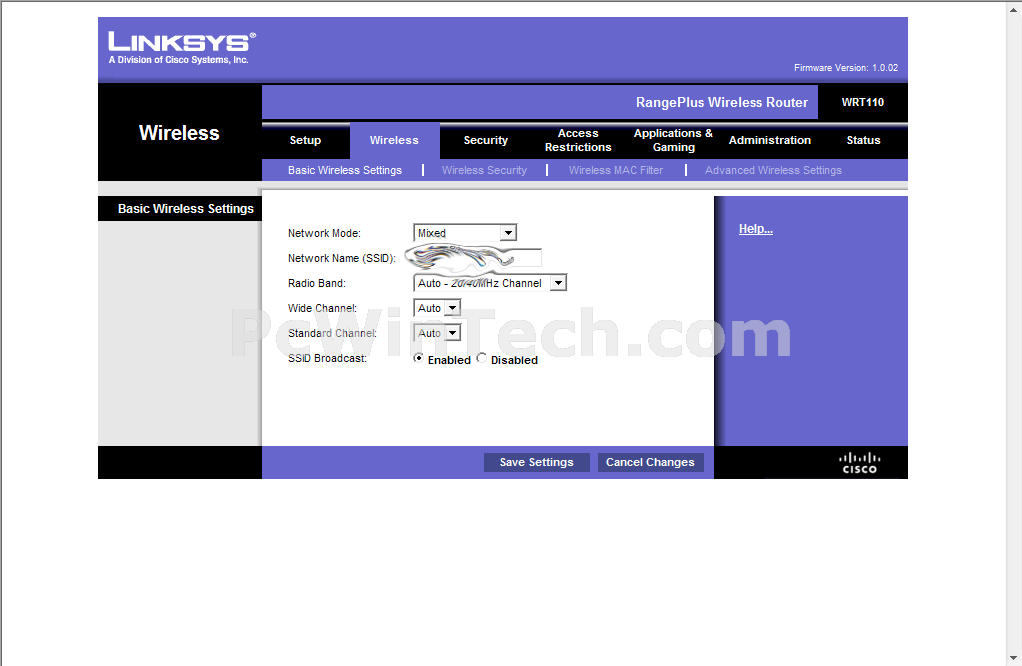1022x666 pixels.
Task: Open the Administration tab
Action: (x=770, y=140)
